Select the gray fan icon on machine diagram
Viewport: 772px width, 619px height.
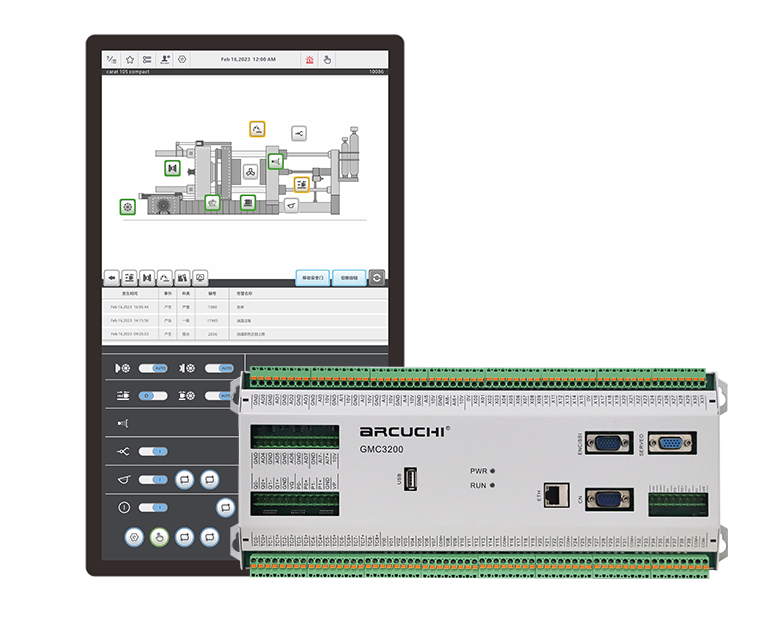250,171
